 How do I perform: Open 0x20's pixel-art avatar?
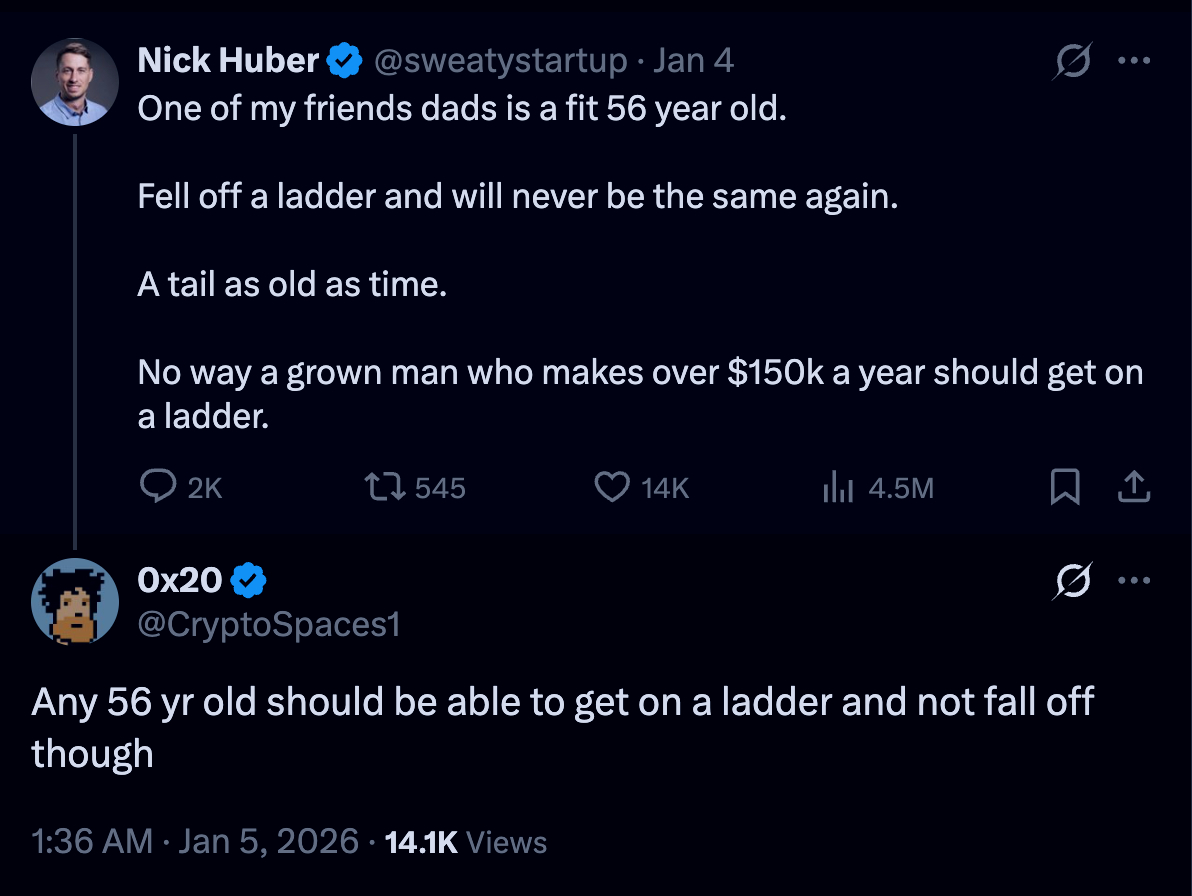coord(76,601)
